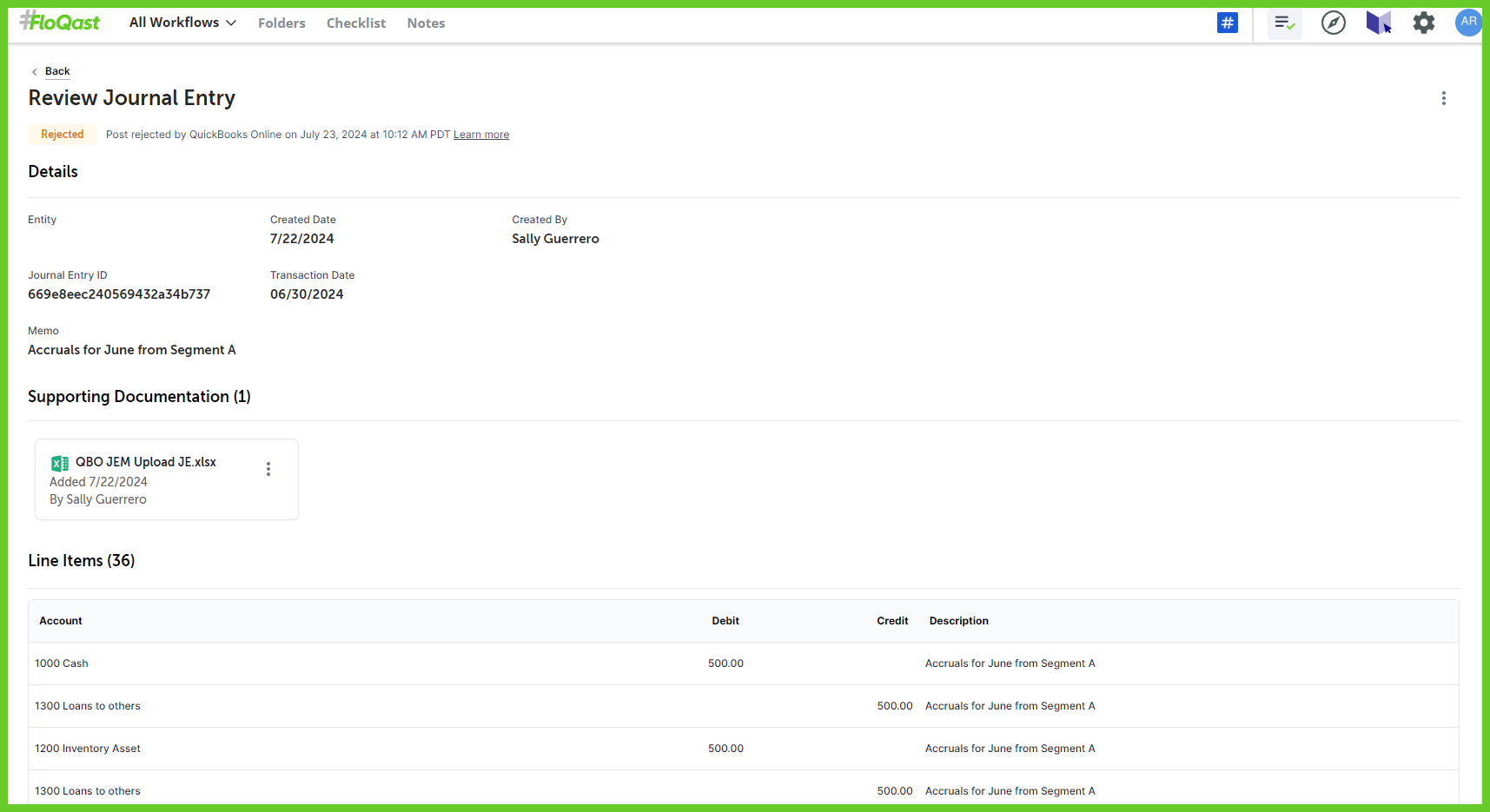Screen dimensions: 1490x812
Task: Open the blue hashtag icon
Action: tap(1227, 23)
